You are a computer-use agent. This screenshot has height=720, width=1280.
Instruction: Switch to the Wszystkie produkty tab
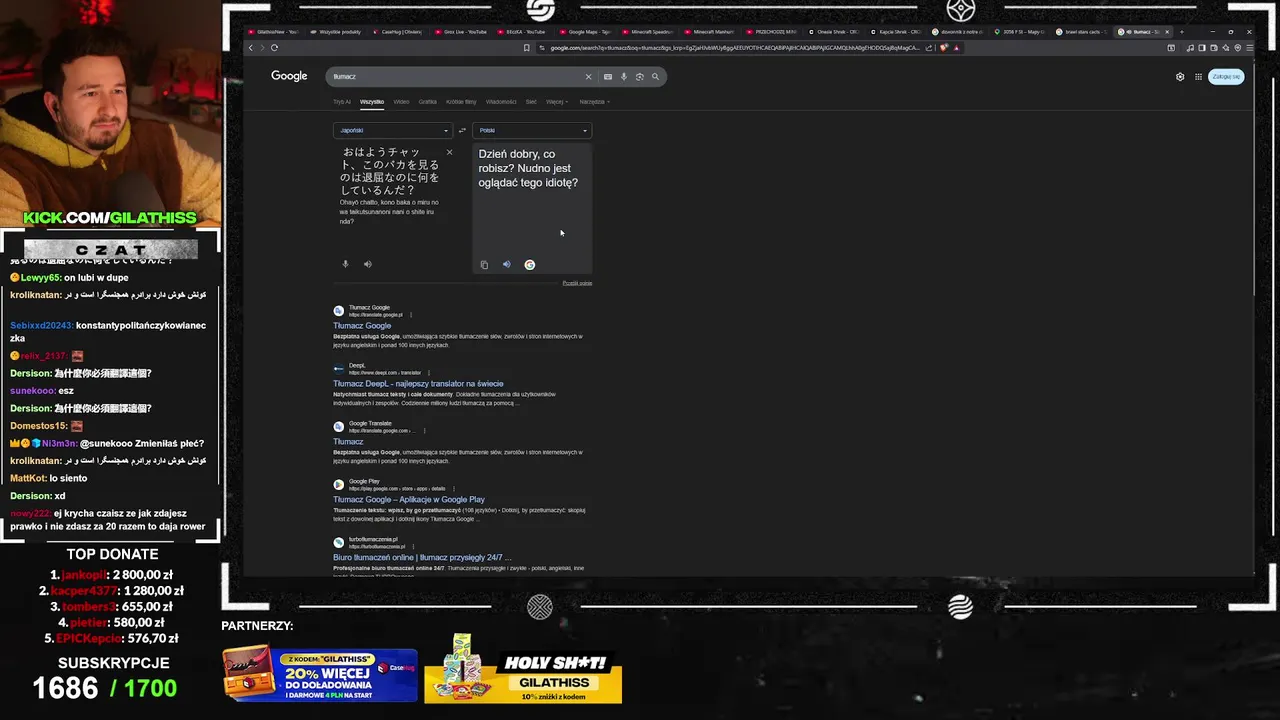336,32
